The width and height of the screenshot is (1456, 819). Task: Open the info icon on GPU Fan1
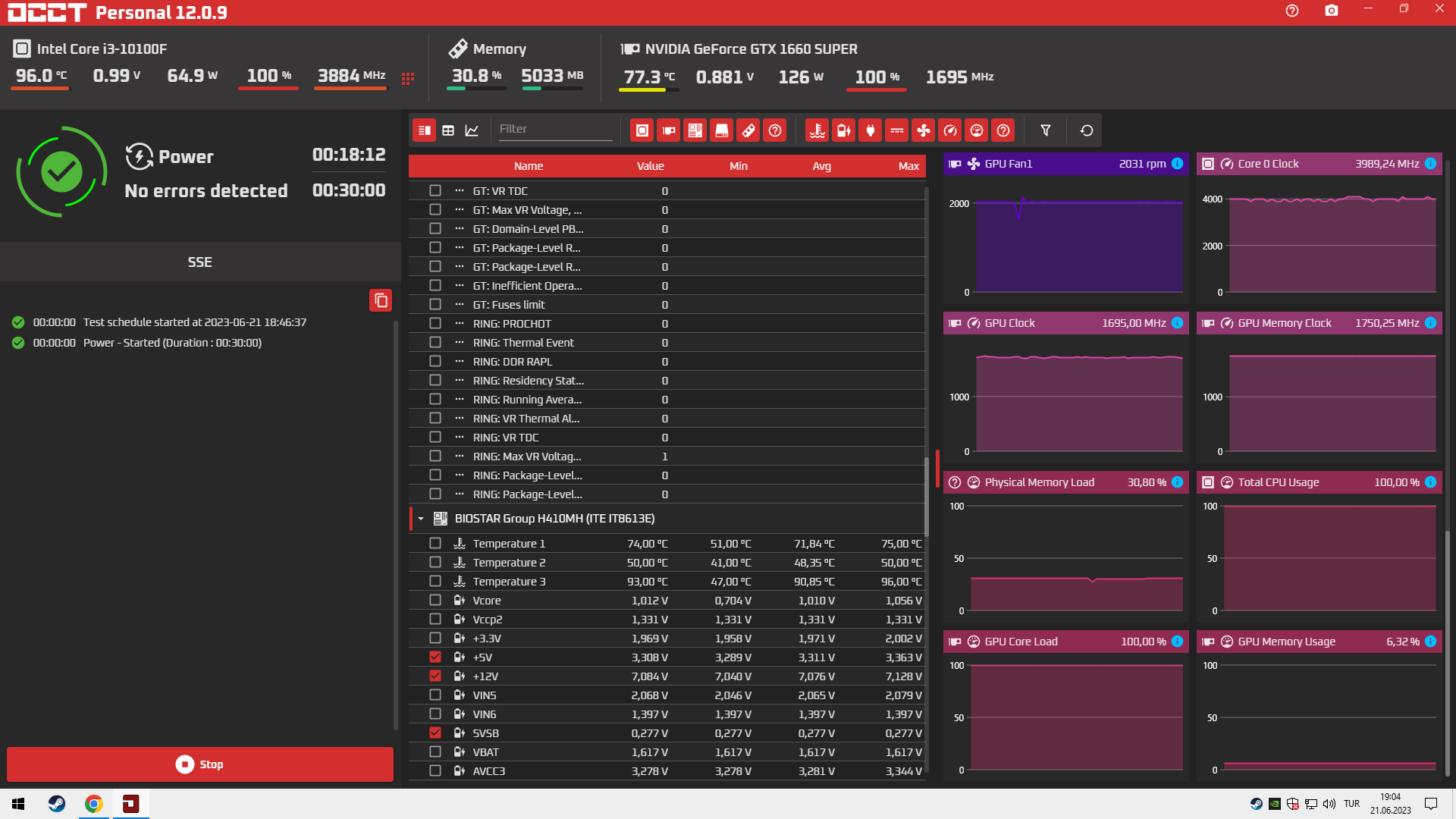(1177, 164)
